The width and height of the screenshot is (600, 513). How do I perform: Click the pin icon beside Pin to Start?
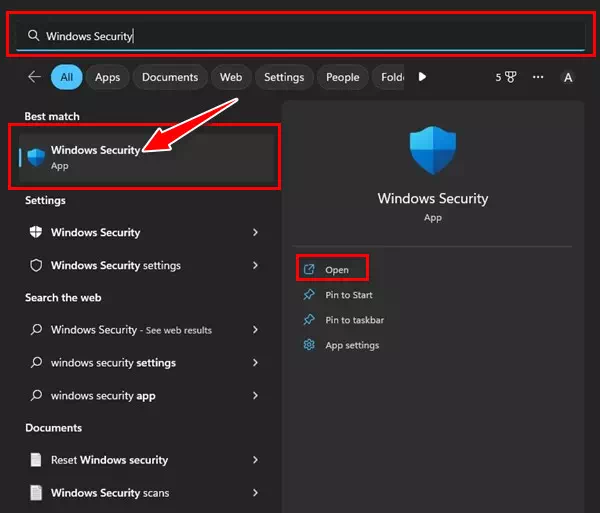click(x=309, y=295)
